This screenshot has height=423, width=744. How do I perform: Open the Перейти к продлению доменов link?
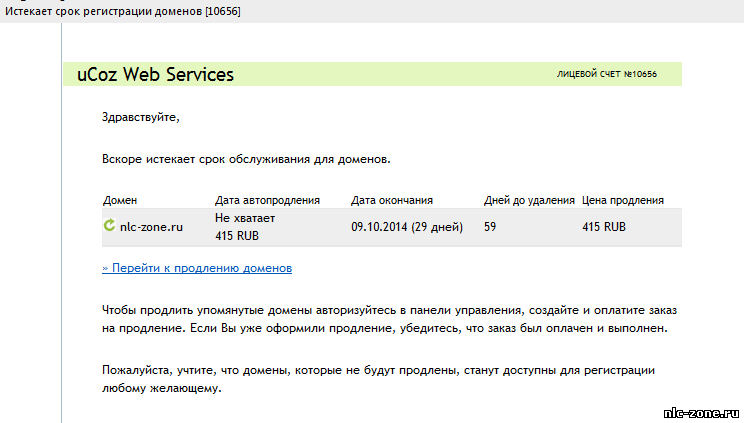197,268
